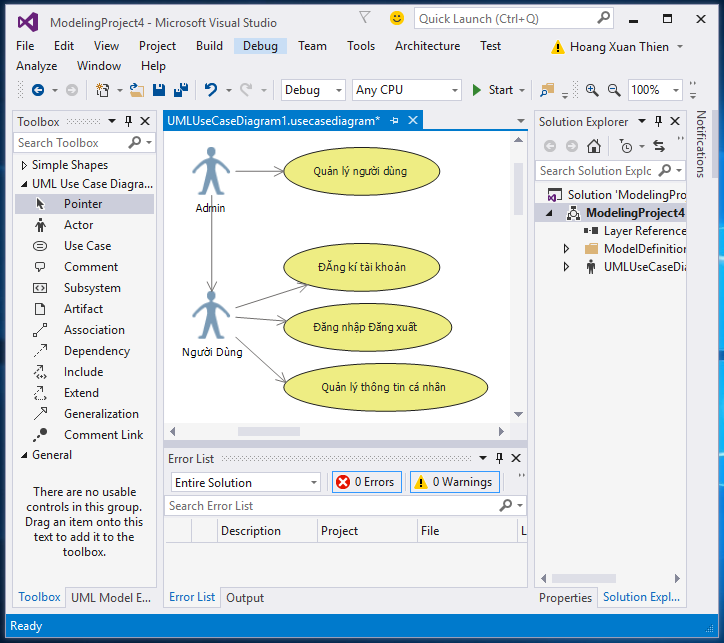Switch to the UML Model Explorer tab
The width and height of the screenshot is (724, 643).
(x=111, y=598)
